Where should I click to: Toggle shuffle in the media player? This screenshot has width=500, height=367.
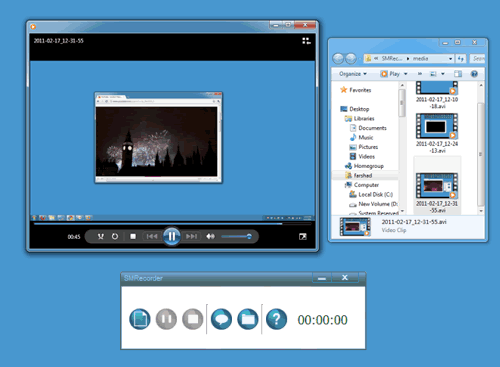pos(101,236)
